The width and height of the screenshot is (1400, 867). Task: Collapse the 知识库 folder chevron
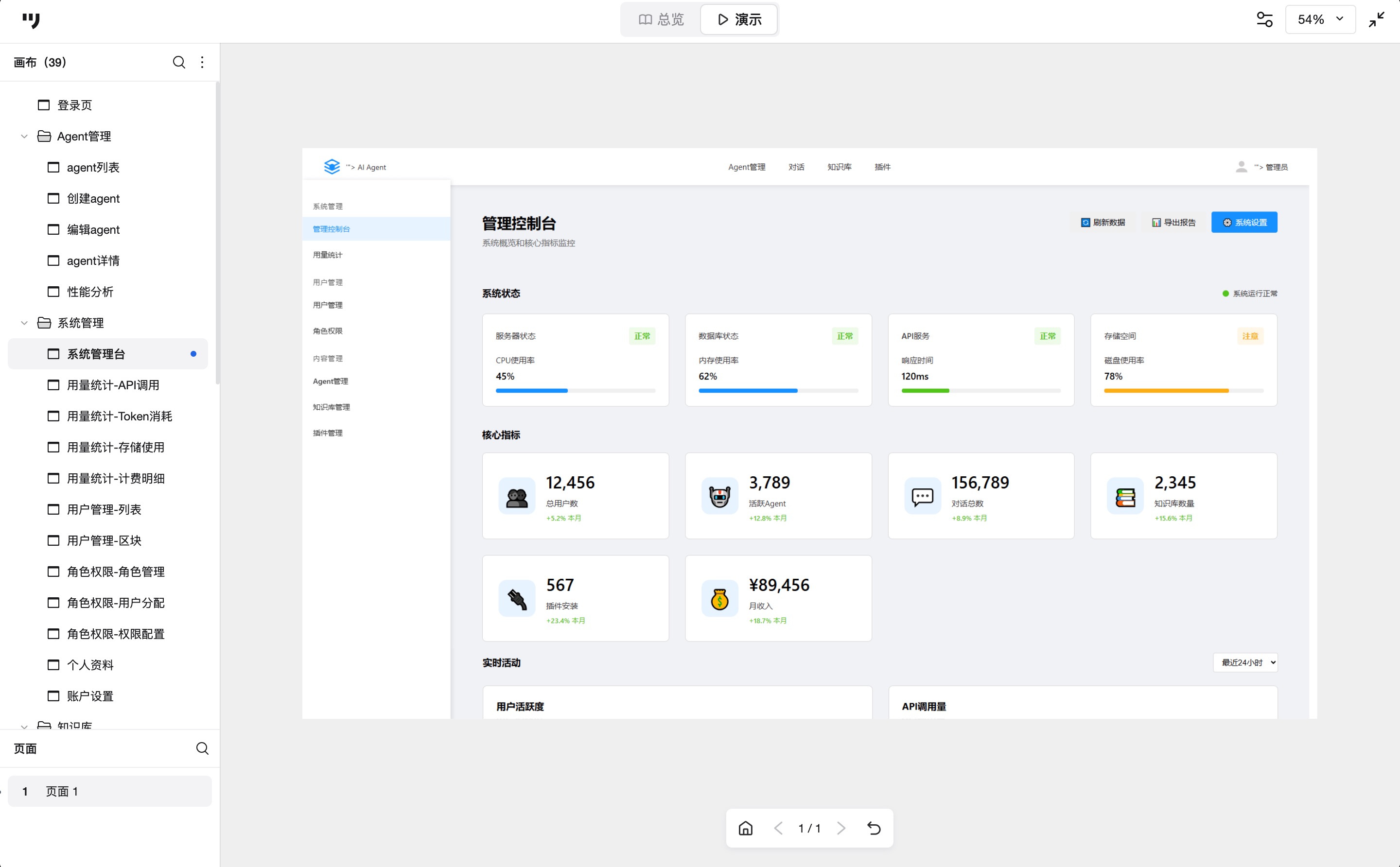pos(24,726)
